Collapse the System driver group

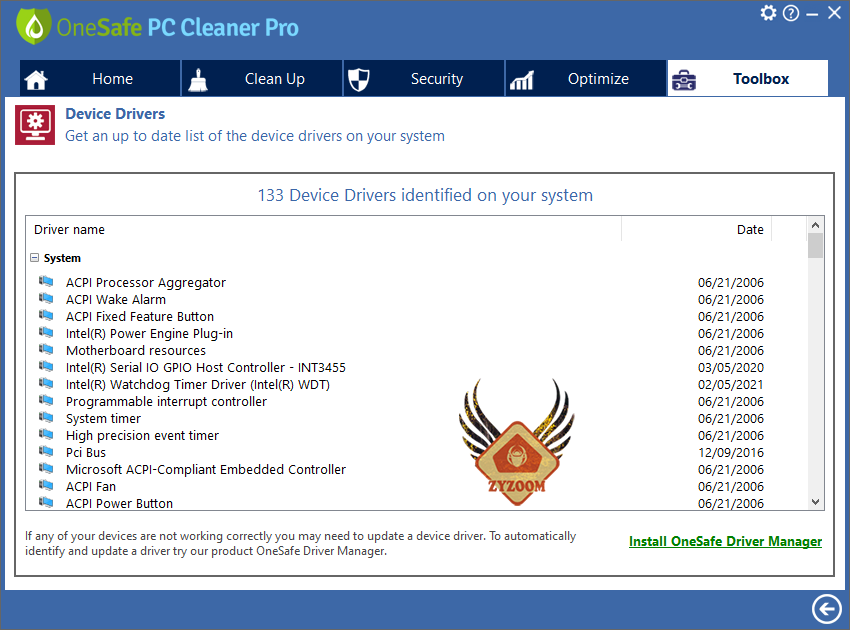coord(35,258)
